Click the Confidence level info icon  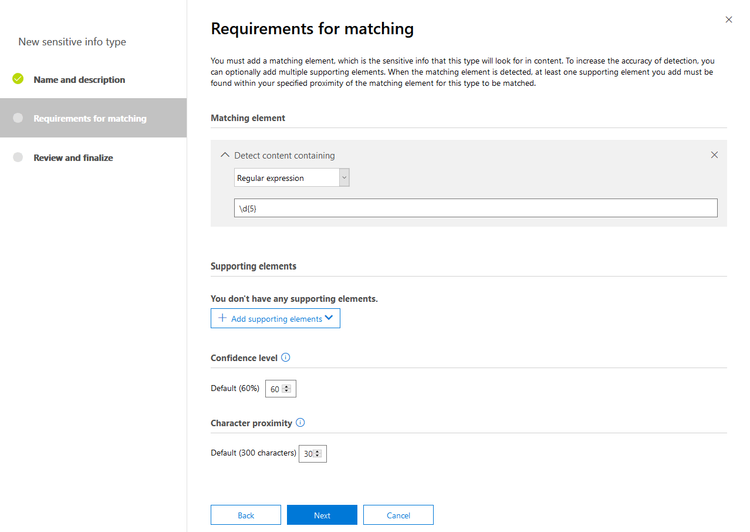click(x=286, y=358)
